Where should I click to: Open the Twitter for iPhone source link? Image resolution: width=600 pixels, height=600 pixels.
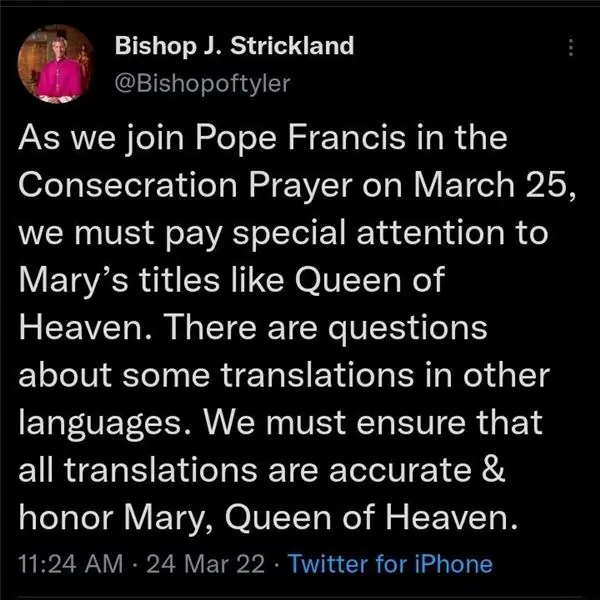pyautogui.click(x=390, y=563)
